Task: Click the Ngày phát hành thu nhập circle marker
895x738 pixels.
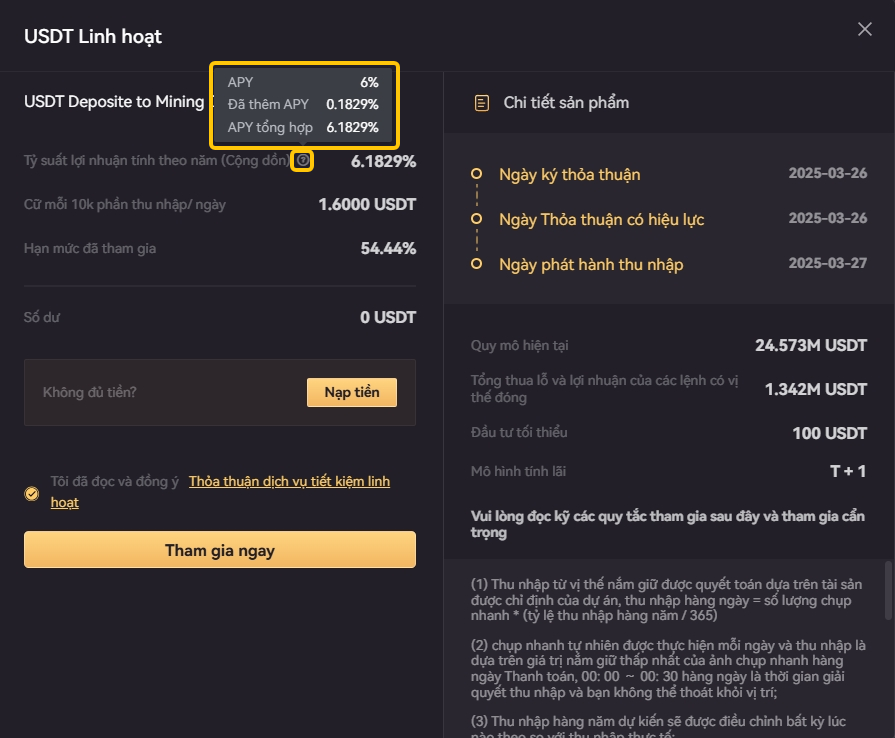Action: [476, 264]
